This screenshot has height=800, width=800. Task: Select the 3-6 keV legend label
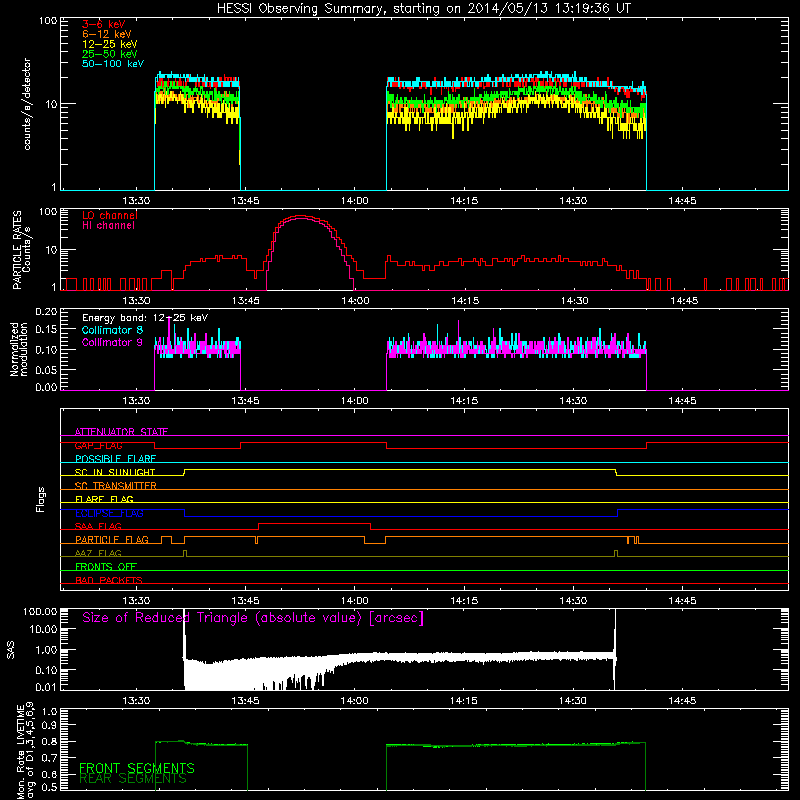pos(104,24)
